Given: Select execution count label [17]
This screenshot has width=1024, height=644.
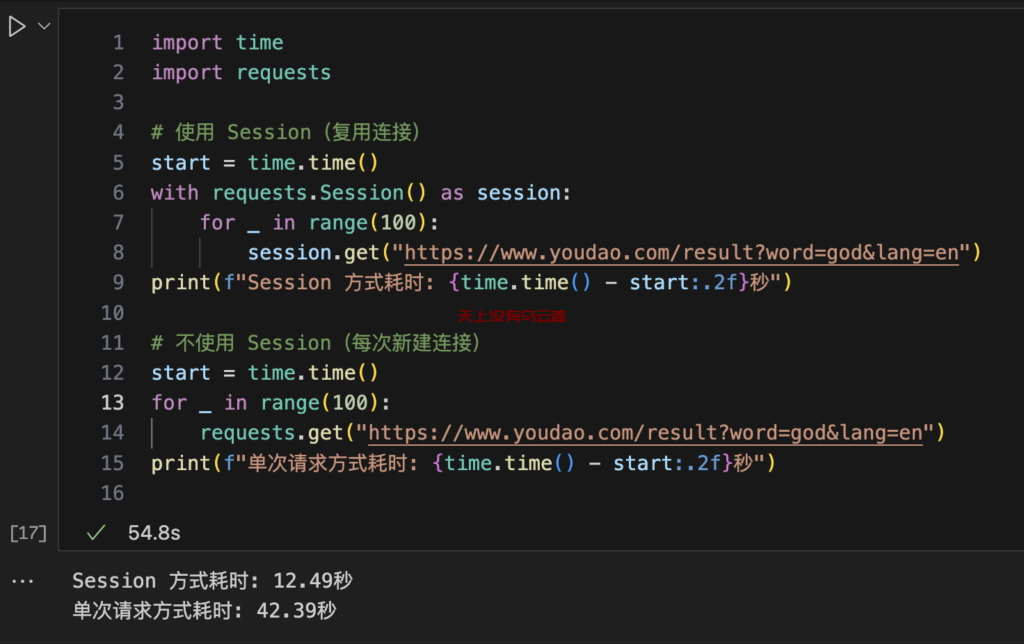Looking at the screenshot, I should point(28,533).
